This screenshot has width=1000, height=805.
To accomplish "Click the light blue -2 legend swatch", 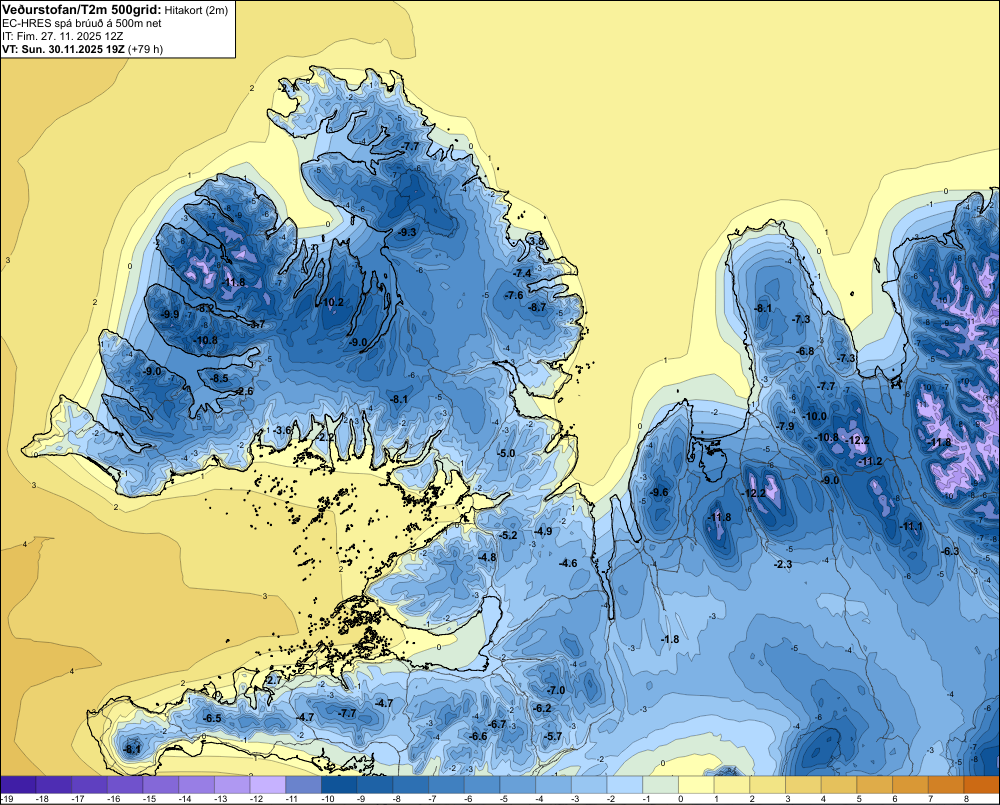I will point(625,785).
